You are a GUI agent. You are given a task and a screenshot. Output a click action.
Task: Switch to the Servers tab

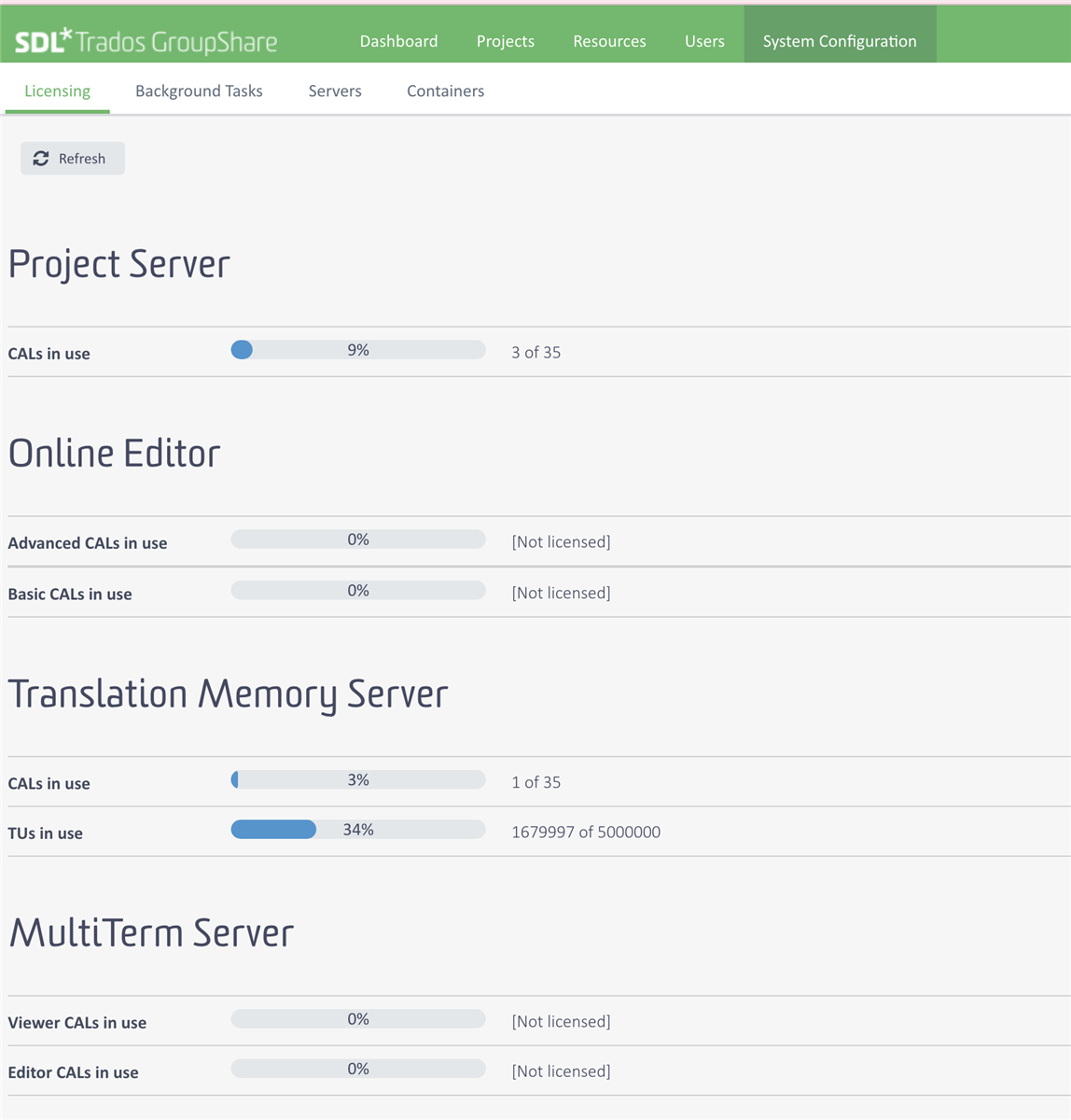tap(335, 91)
